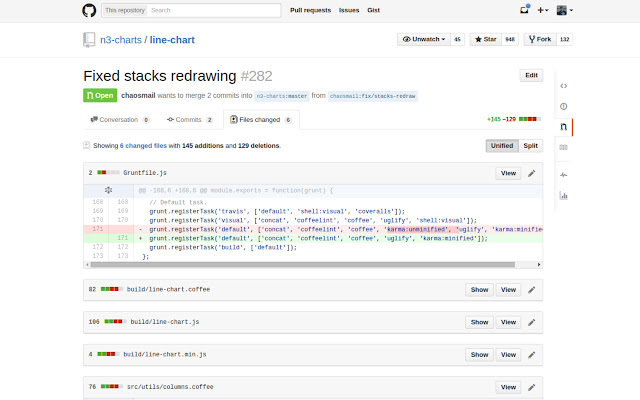View the build/line-chart.js file
The image size is (640, 400).
[508, 322]
